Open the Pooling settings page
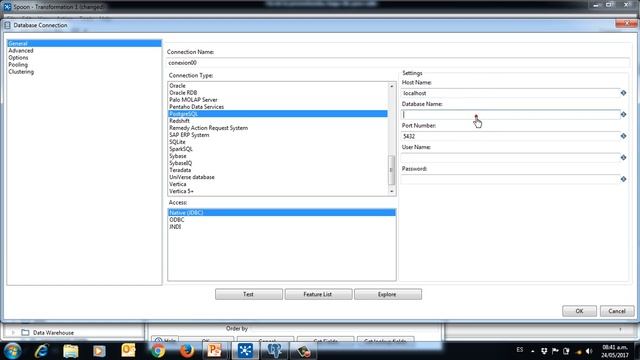The image size is (640, 360). tap(18, 64)
